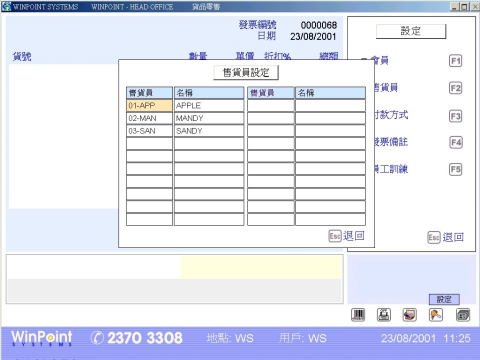Click the F4 invoice remark key icon
Screen dimensions: 480x360
pos(456,143)
